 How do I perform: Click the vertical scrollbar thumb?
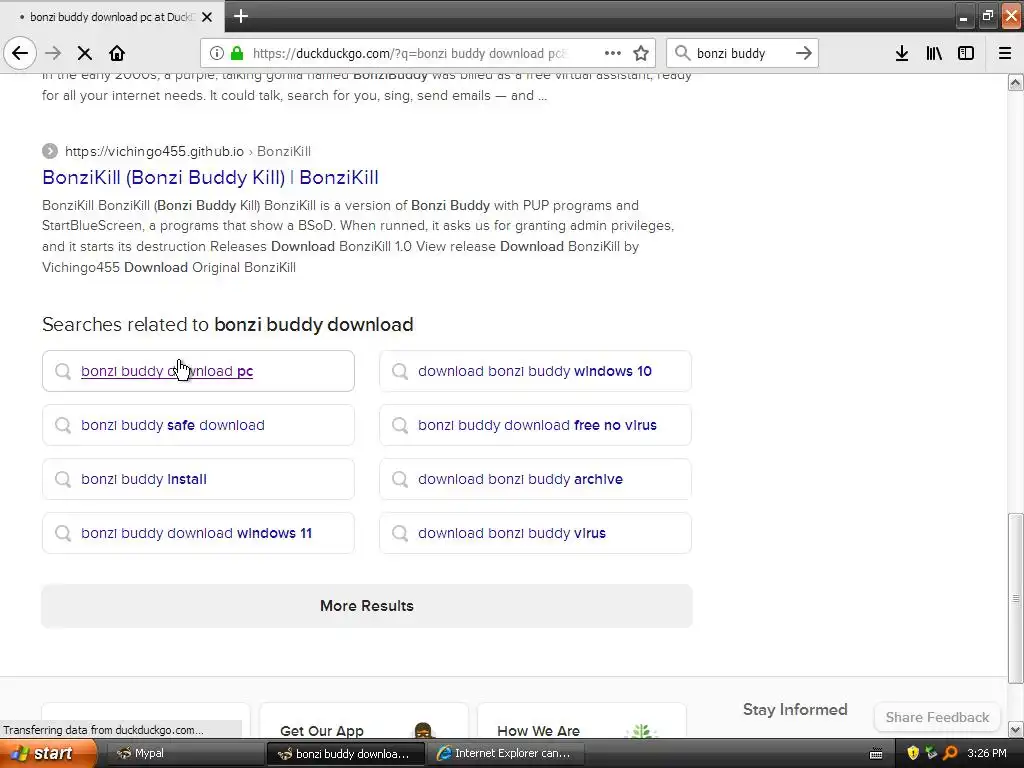click(x=1016, y=598)
